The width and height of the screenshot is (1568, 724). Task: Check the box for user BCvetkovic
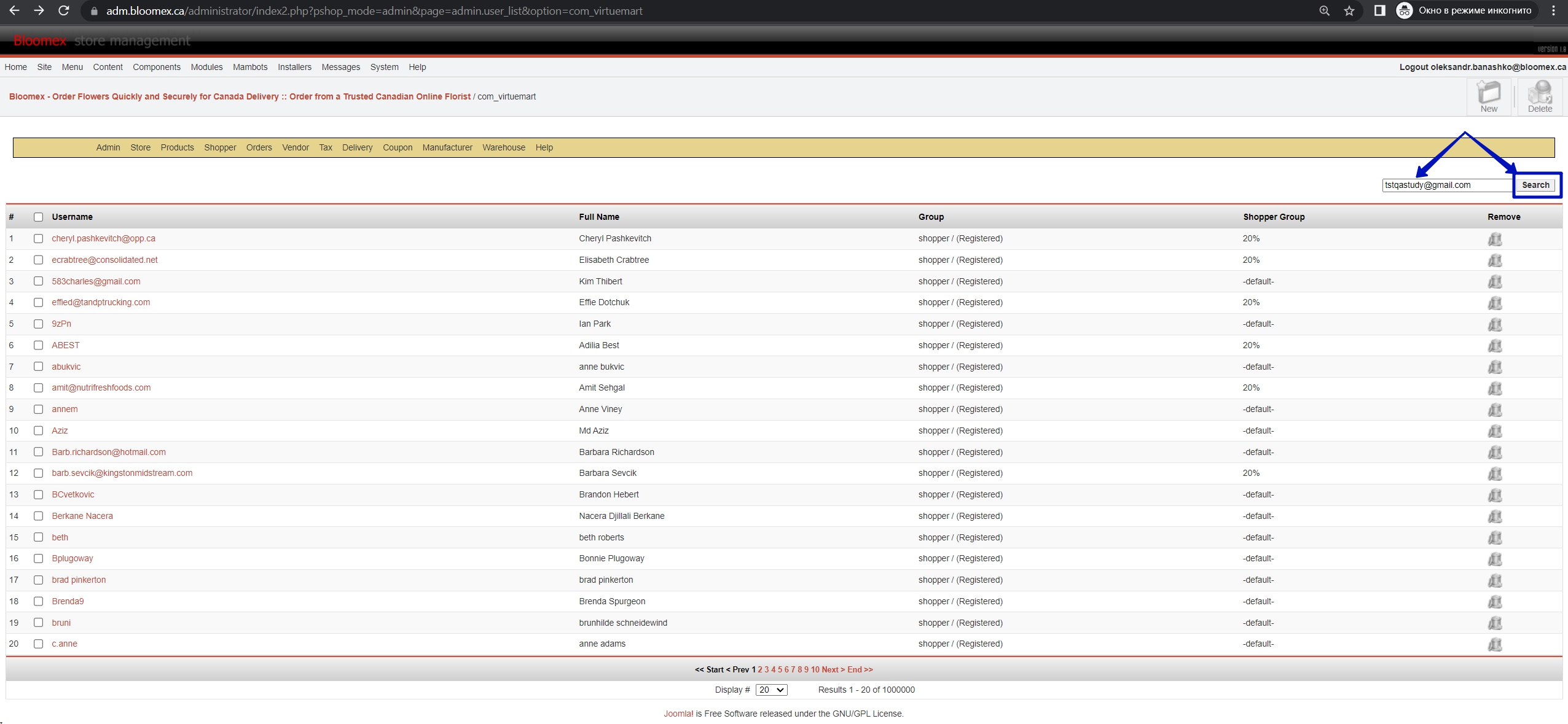coord(38,494)
